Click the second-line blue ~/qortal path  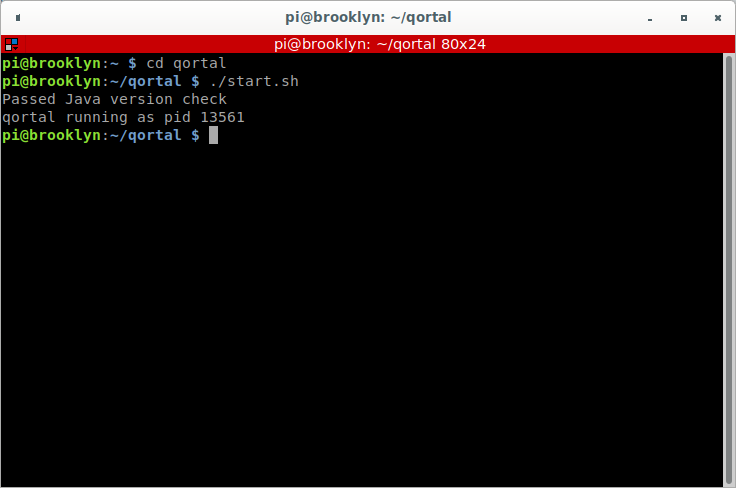click(x=146, y=81)
